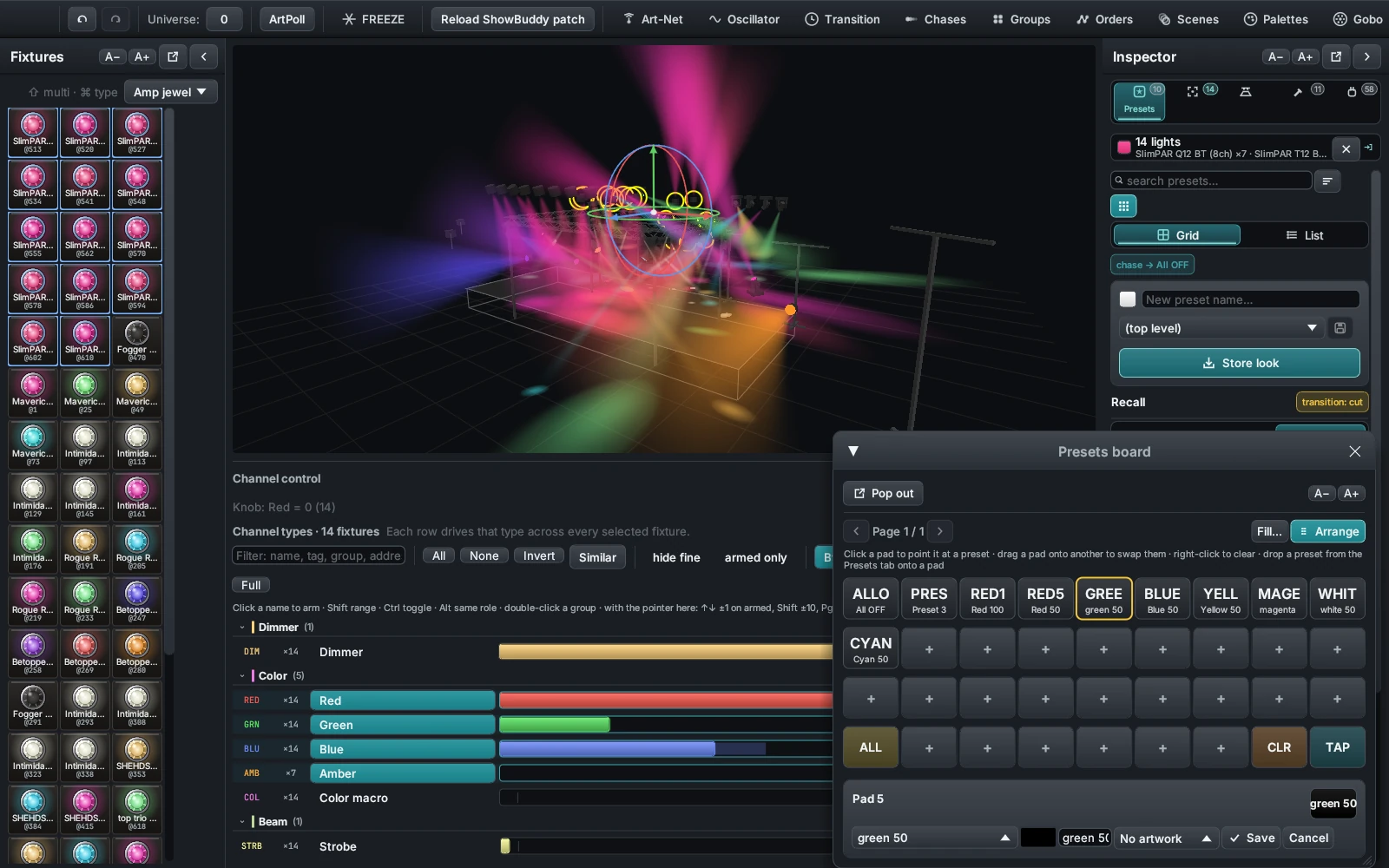This screenshot has height=868, width=1389.
Task: Select the green Maverick fixture at address 25
Action: tap(85, 393)
